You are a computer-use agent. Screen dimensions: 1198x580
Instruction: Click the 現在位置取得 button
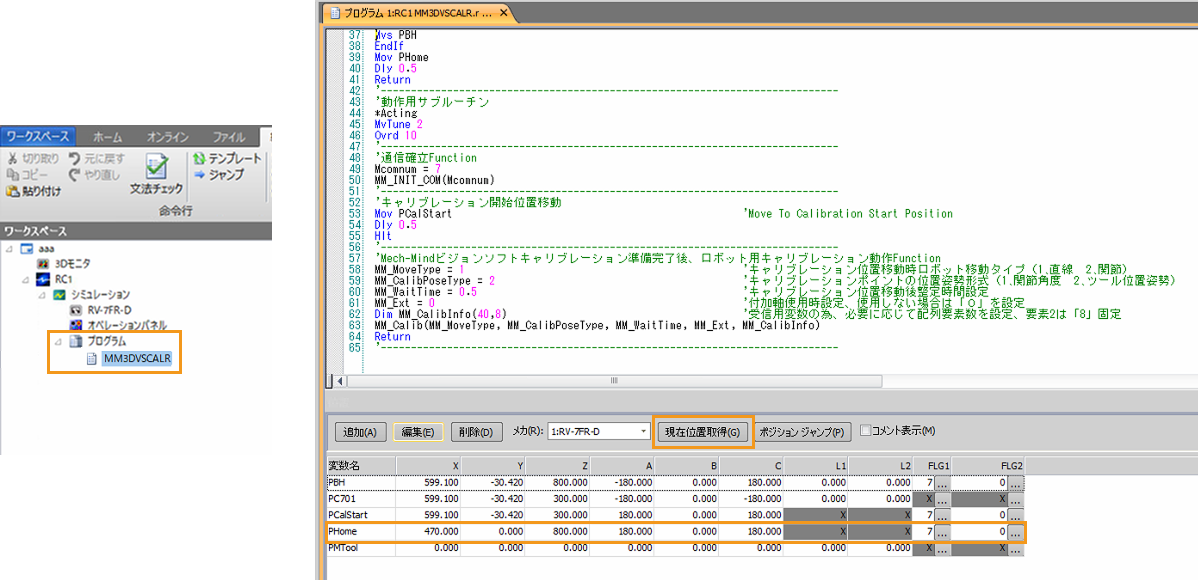pos(702,432)
